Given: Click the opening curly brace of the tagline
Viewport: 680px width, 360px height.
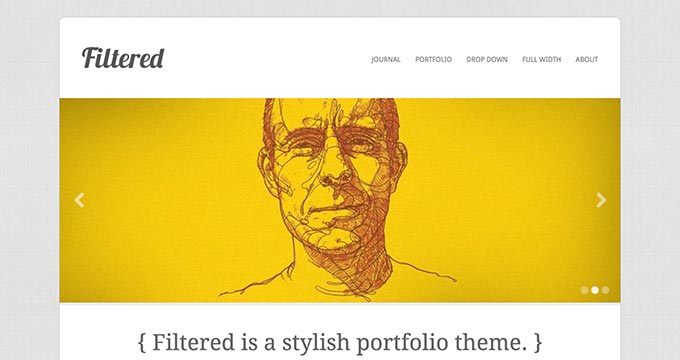Looking at the screenshot, I should (142, 343).
